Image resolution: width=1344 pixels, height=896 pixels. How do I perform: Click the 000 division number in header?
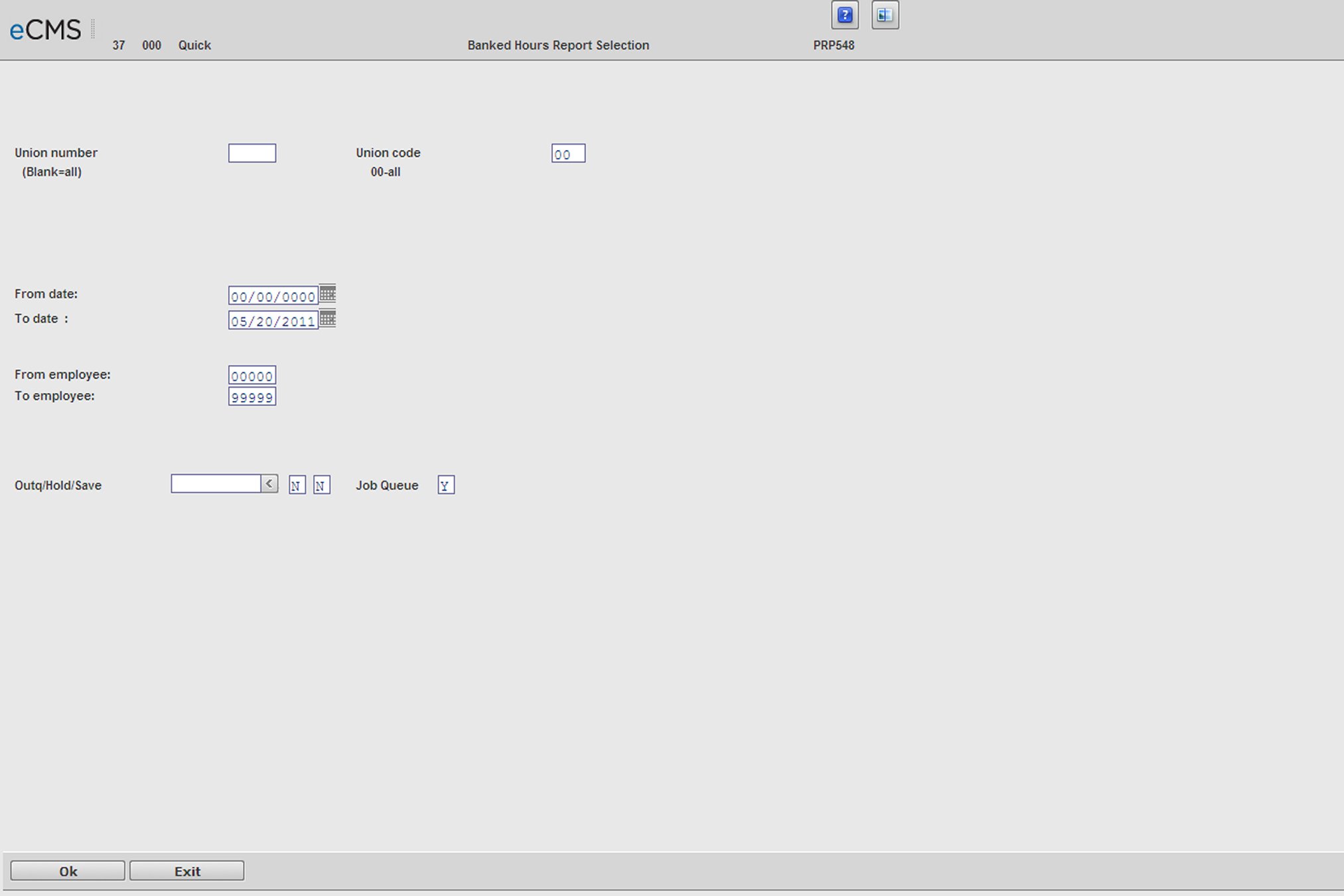[x=151, y=45]
